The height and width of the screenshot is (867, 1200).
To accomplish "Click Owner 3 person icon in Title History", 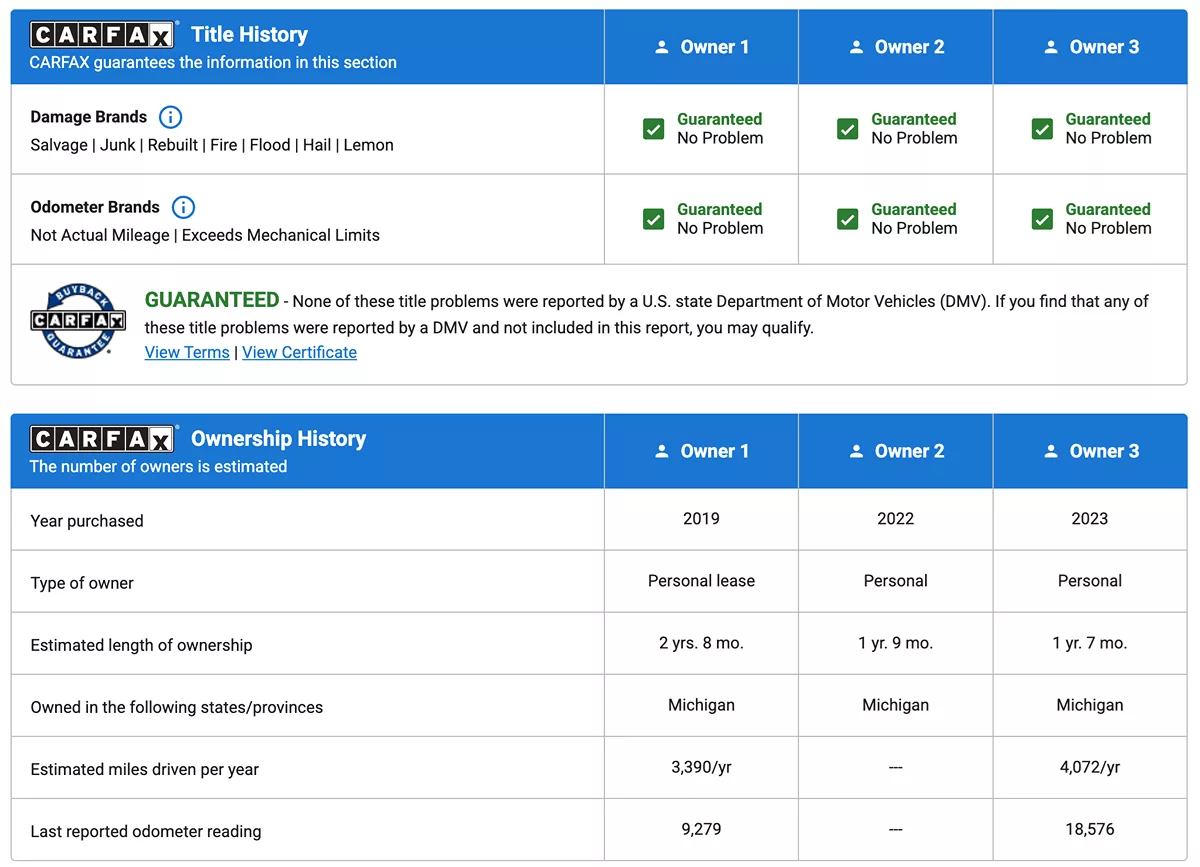I will click(1050, 47).
